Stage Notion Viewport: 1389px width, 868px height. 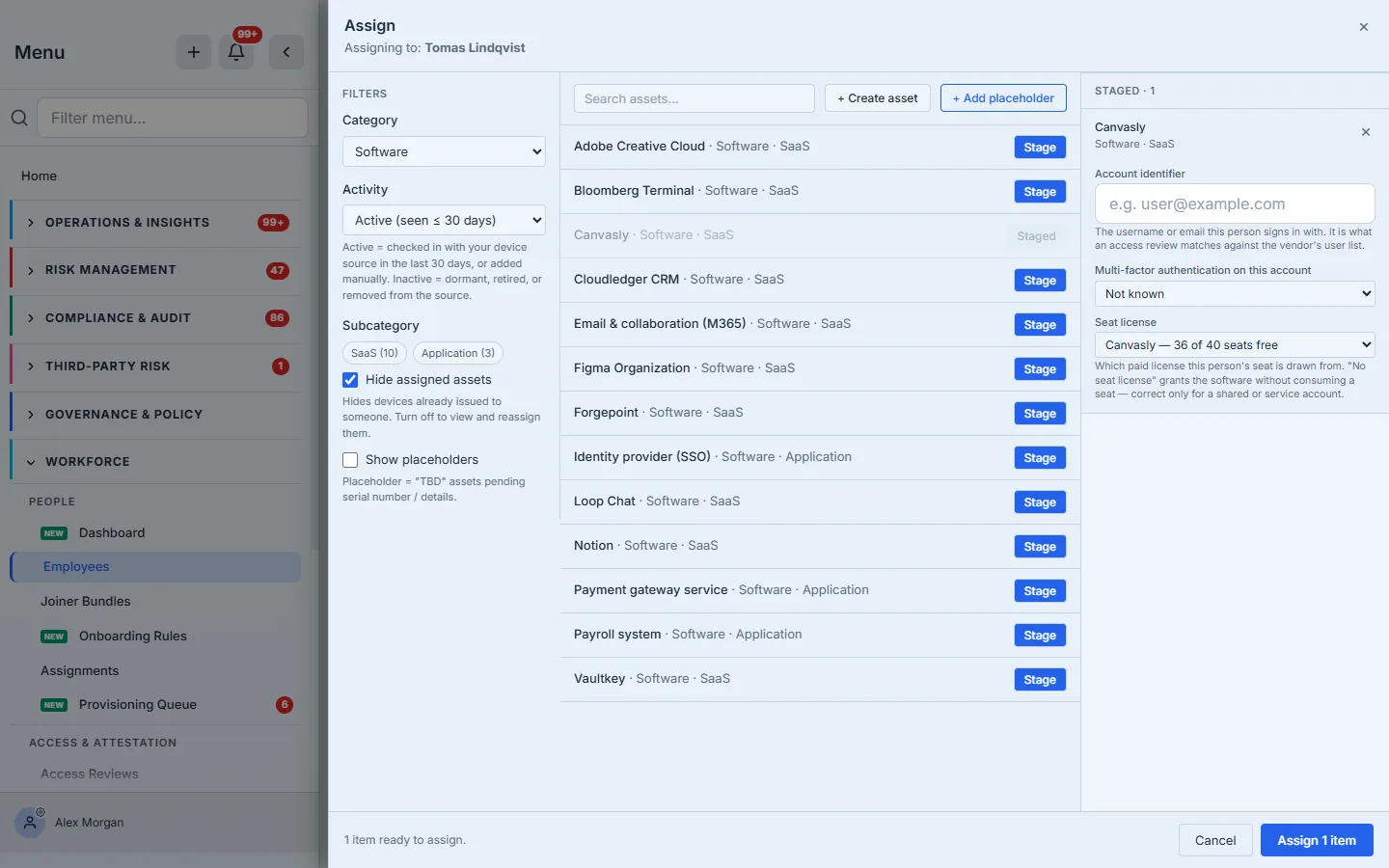(1040, 547)
